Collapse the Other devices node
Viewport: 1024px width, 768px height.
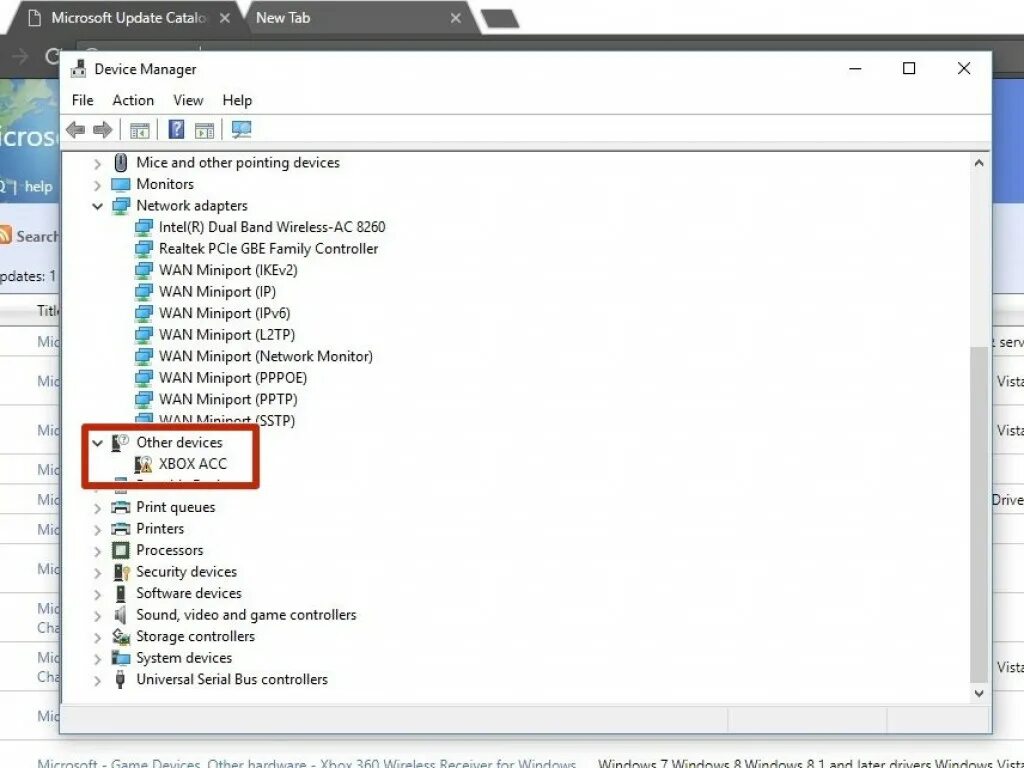[97, 443]
